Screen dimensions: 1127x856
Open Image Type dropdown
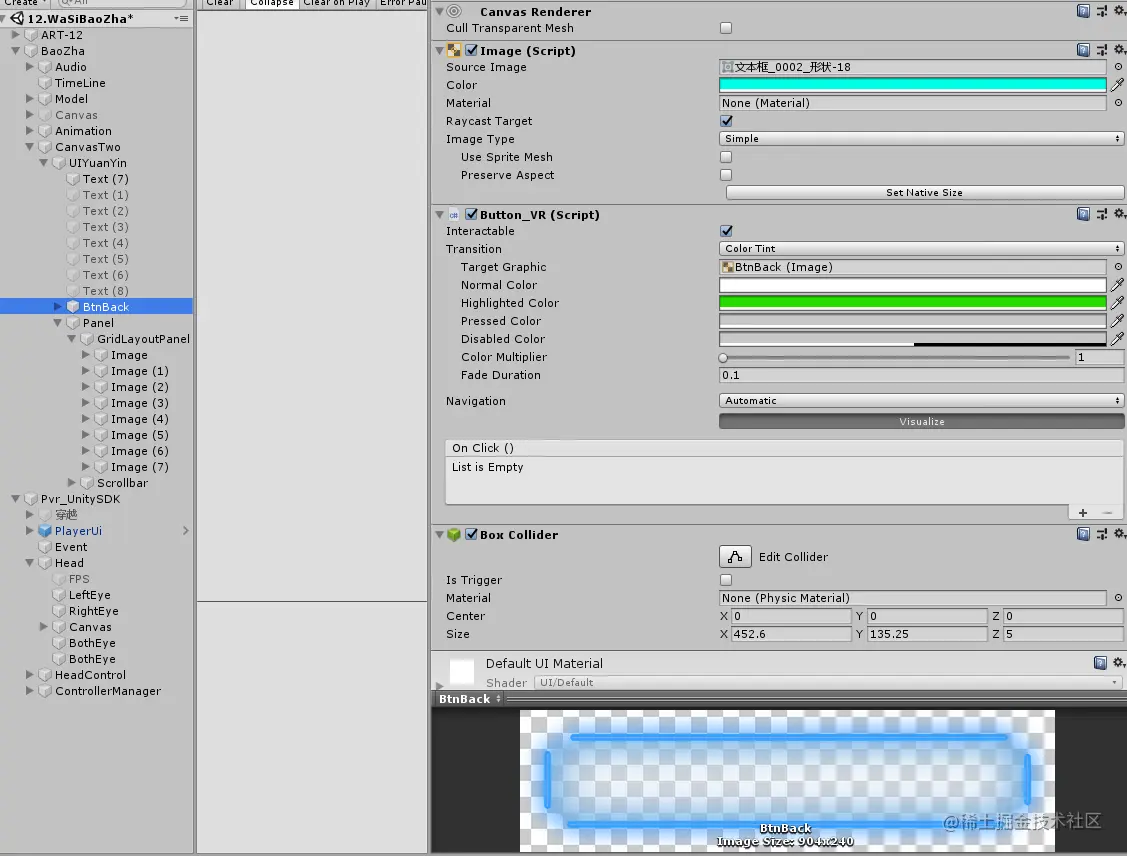[921, 138]
